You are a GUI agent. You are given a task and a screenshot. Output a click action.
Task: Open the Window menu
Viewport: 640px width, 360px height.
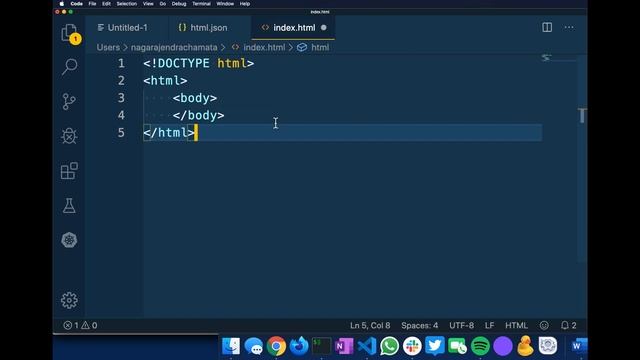pyautogui.click(x=225, y=4)
